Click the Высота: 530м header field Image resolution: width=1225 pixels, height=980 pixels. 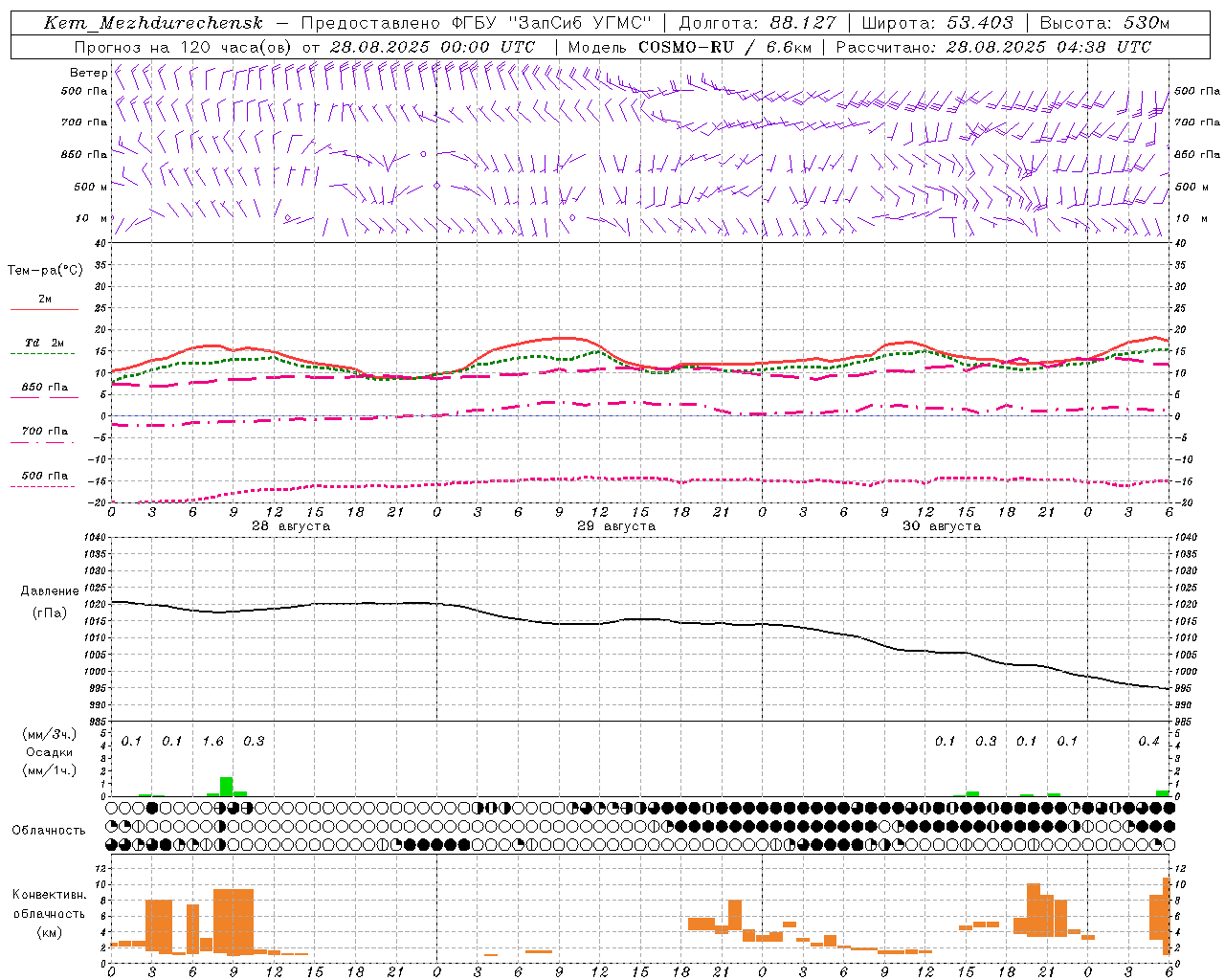pos(1104,23)
